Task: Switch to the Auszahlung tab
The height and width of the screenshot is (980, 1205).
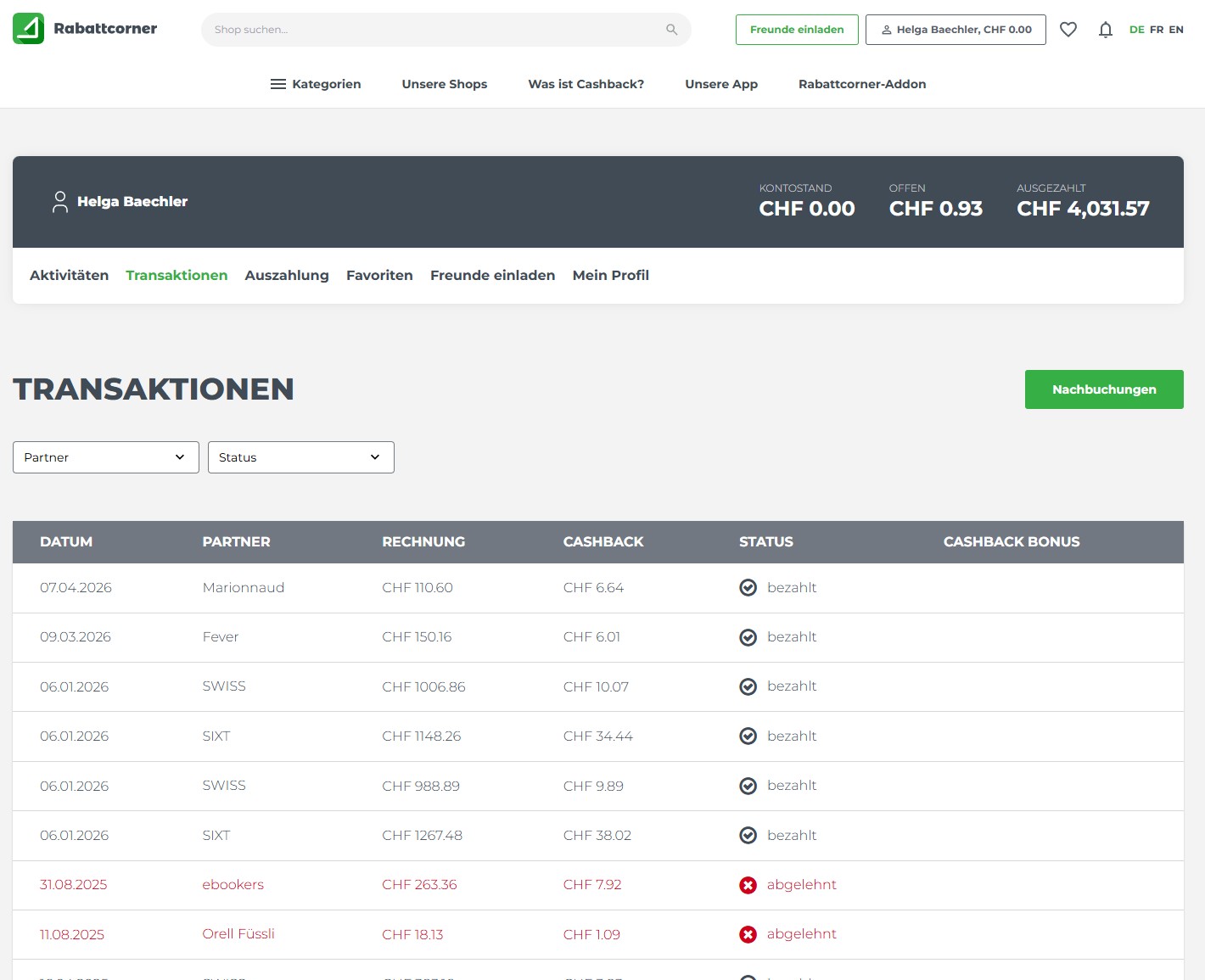Action: pyautogui.click(x=287, y=276)
